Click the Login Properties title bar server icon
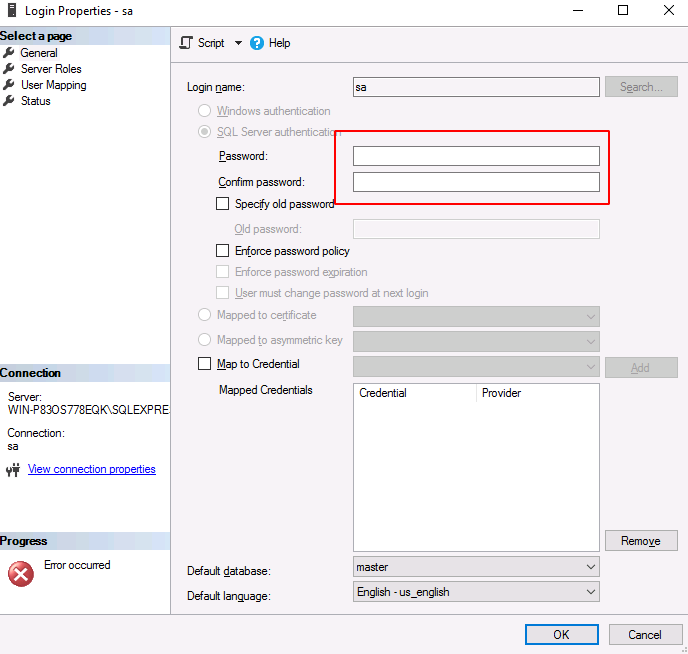The image size is (688, 654). point(12,10)
